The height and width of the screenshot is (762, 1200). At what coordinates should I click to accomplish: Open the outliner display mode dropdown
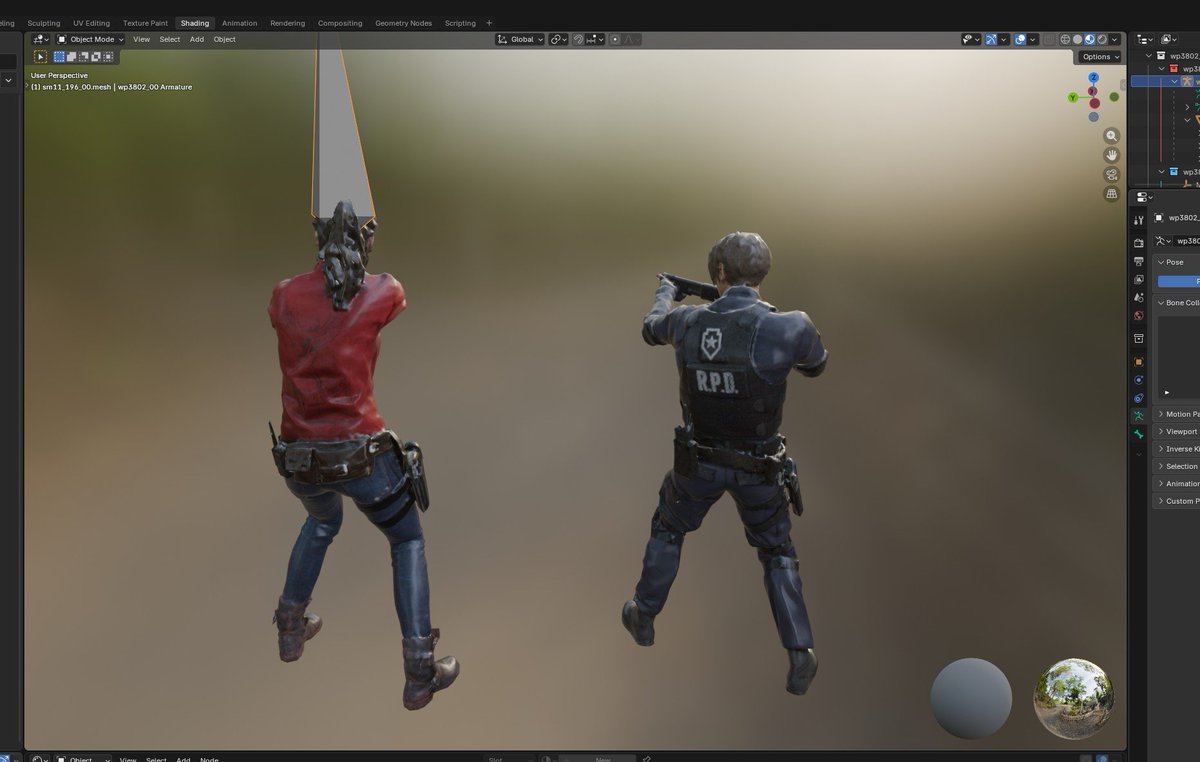(1146, 39)
